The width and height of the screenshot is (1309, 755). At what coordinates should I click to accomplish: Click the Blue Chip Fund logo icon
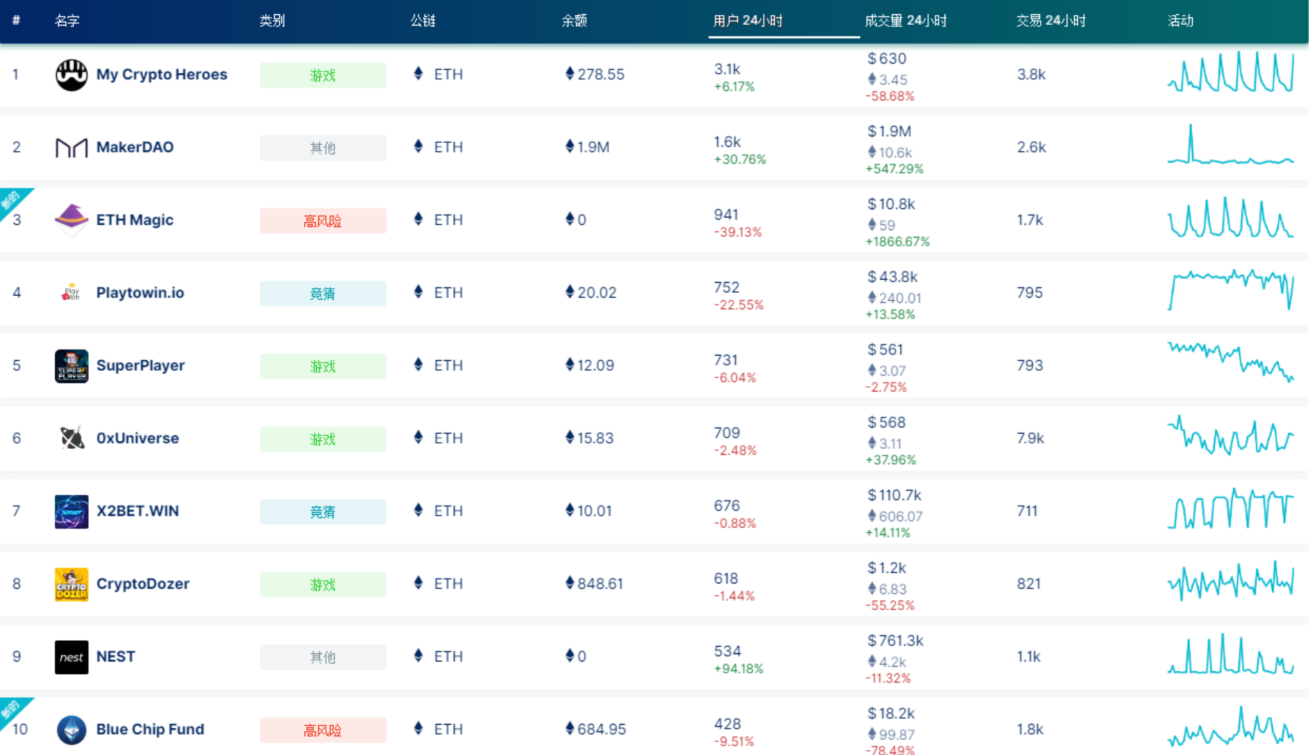tap(71, 730)
